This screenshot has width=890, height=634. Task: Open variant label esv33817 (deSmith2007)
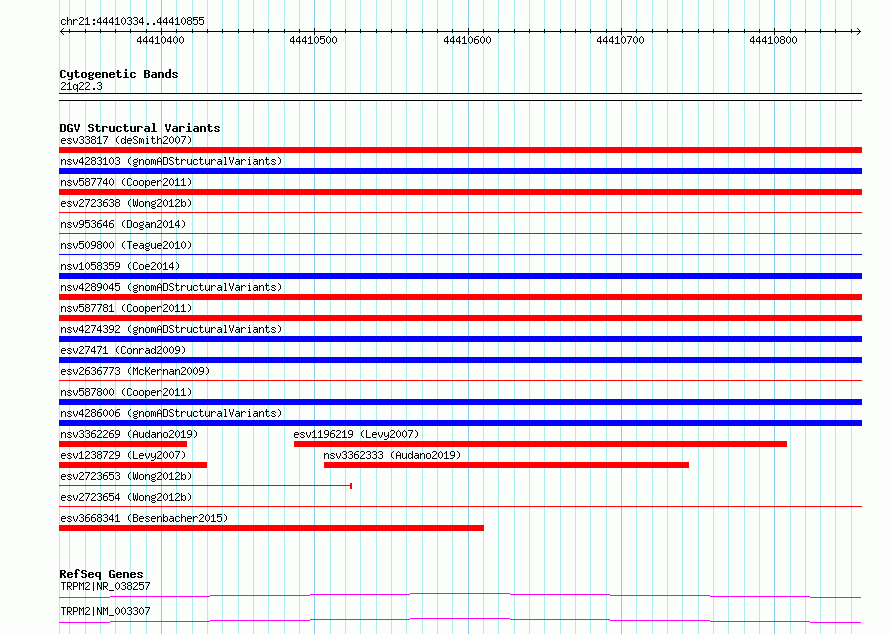click(x=126, y=140)
